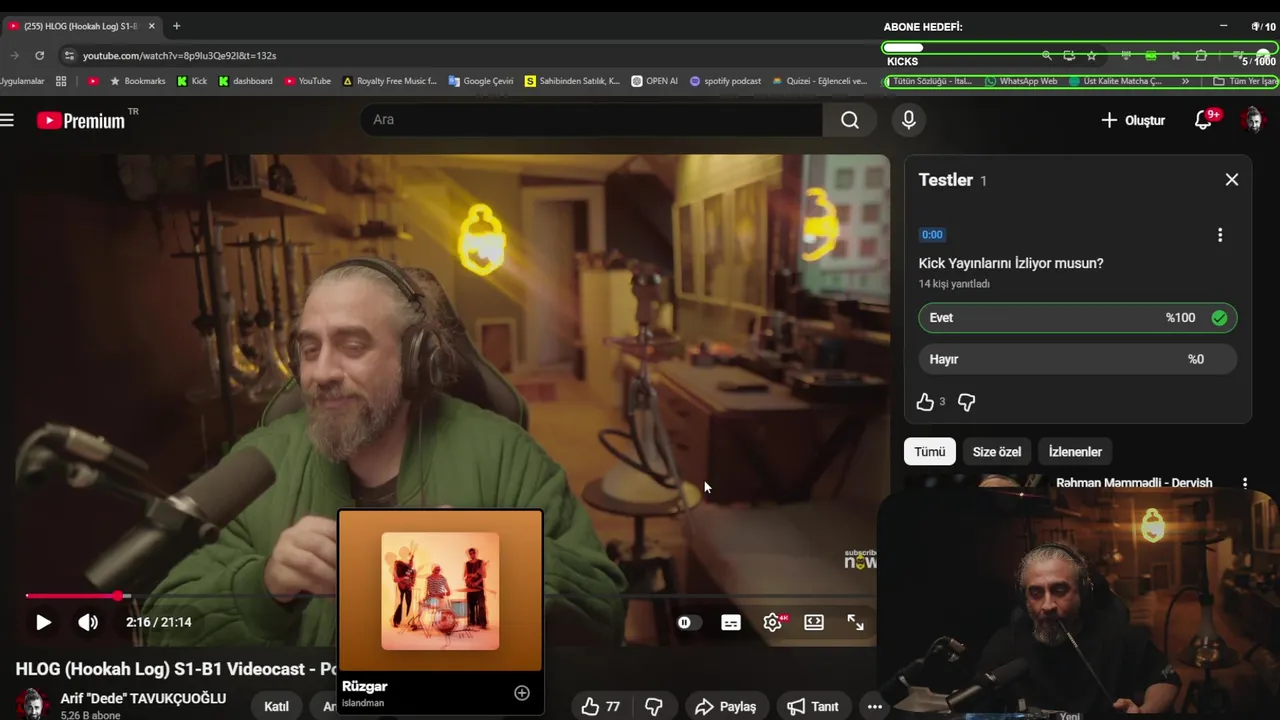Image resolution: width=1280 pixels, height=720 pixels.
Task: Reload the page in browser toolbar
Action: click(x=40, y=56)
